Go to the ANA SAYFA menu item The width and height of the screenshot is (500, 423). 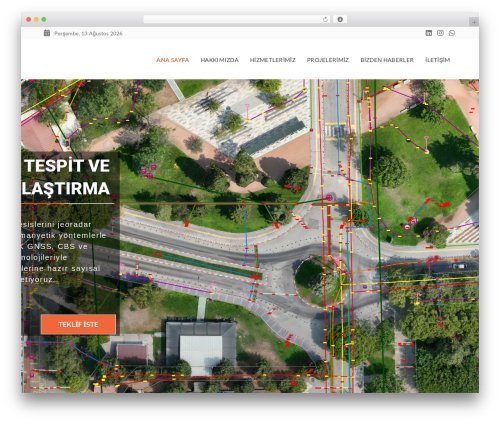(173, 60)
